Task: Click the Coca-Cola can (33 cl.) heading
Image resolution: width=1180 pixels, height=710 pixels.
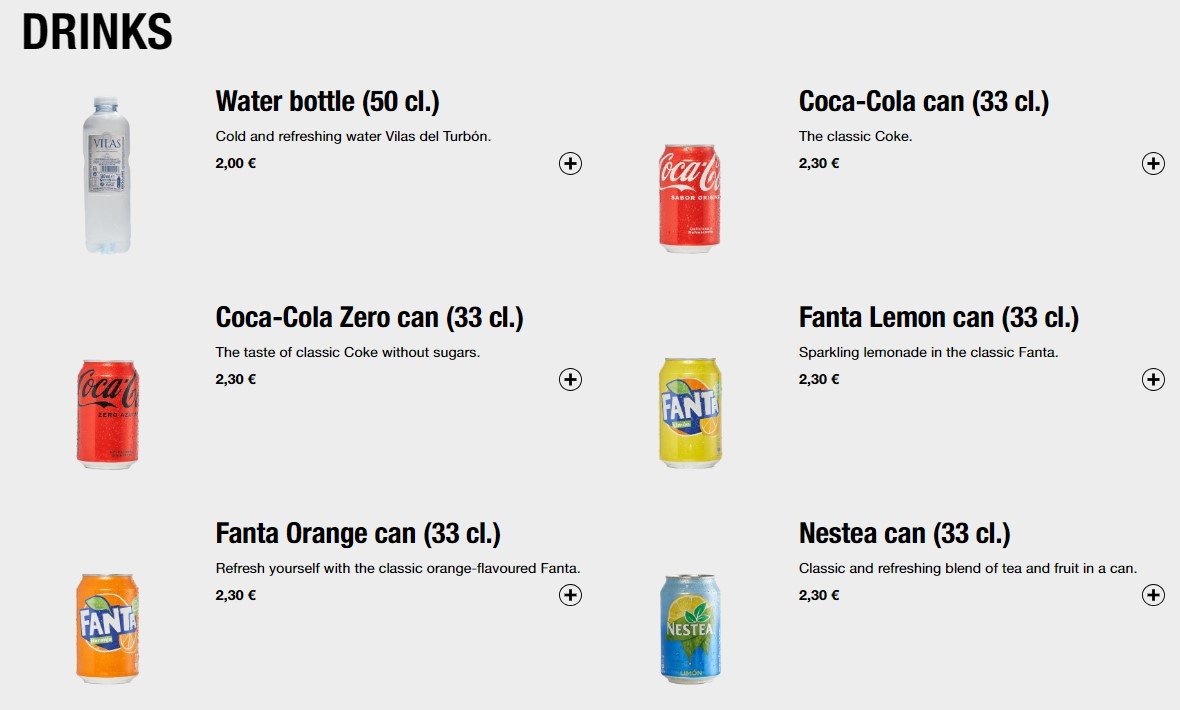Action: (x=924, y=101)
